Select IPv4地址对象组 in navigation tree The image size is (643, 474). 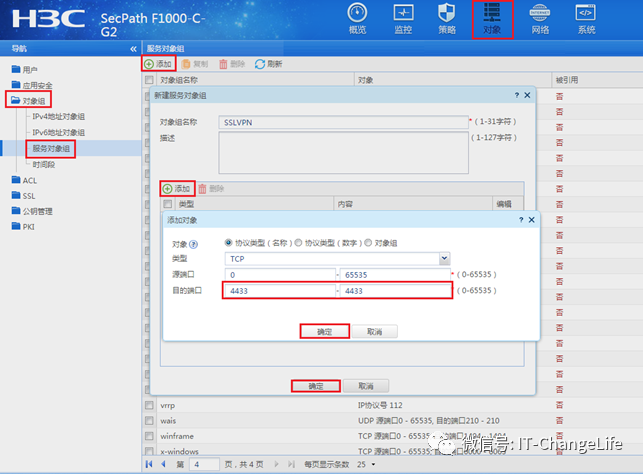59,116
